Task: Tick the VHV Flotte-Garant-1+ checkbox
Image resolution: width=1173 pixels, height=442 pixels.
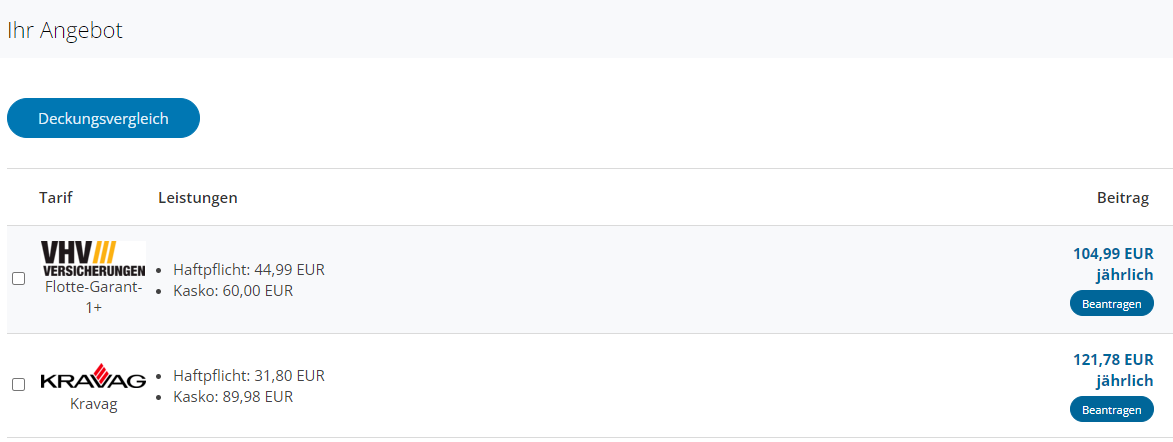Action: point(19,279)
